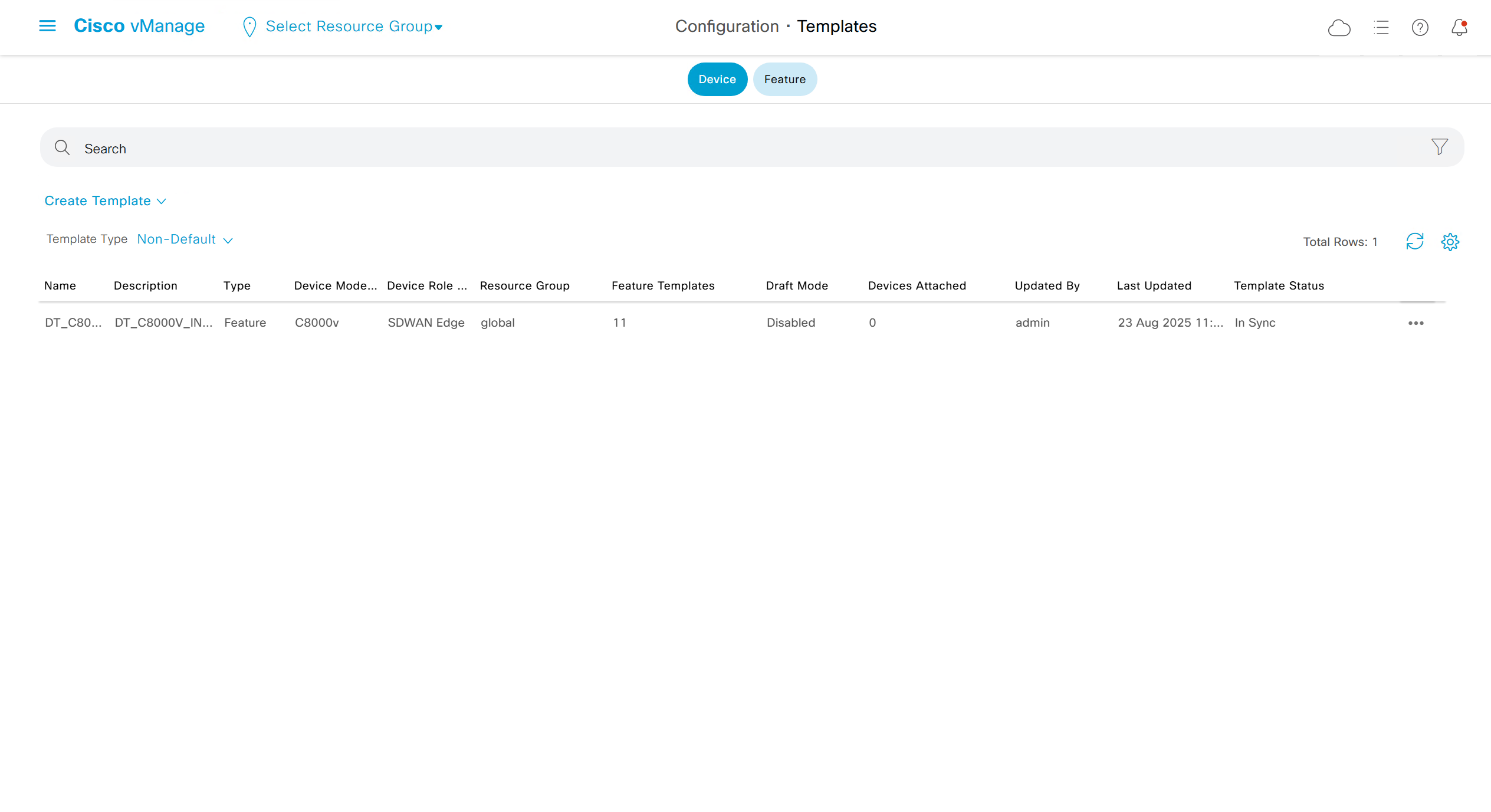
Task: Click the resource group location pin icon
Action: pos(249,27)
